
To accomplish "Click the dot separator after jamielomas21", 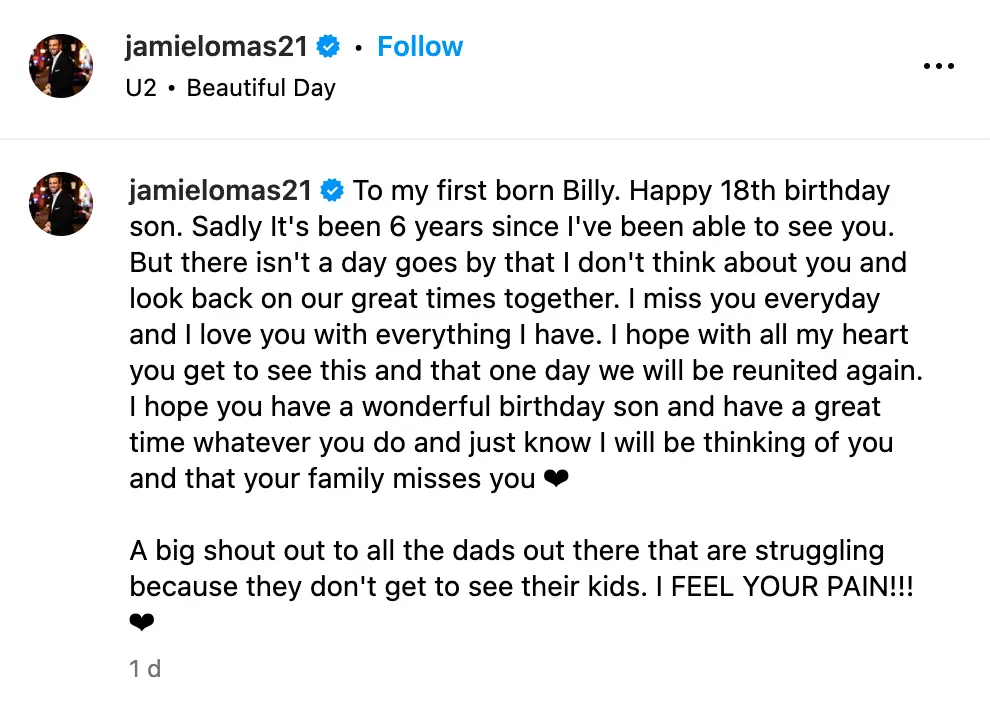I will tap(357, 46).
